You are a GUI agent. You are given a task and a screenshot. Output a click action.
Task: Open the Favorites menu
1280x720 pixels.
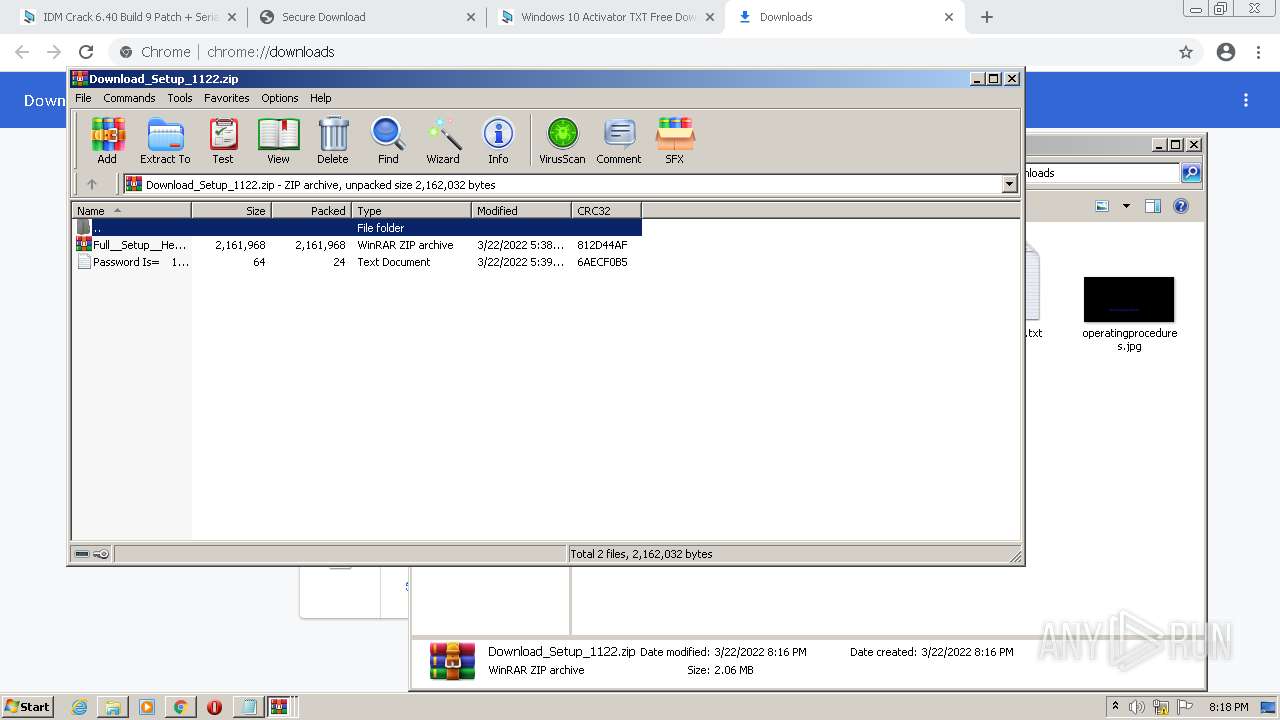227,98
